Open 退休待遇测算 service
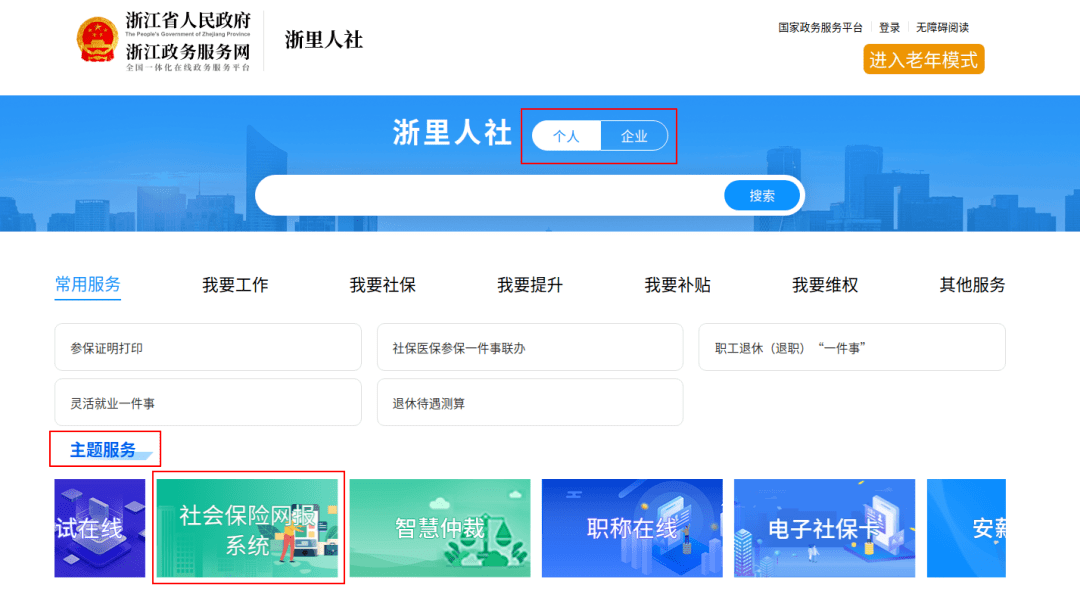The height and width of the screenshot is (613, 1080). click(x=530, y=402)
